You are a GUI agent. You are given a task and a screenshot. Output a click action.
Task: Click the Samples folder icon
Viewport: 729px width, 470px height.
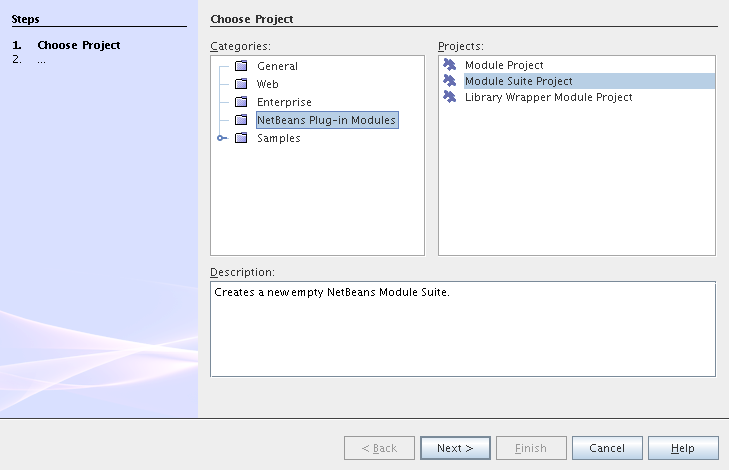coord(240,138)
